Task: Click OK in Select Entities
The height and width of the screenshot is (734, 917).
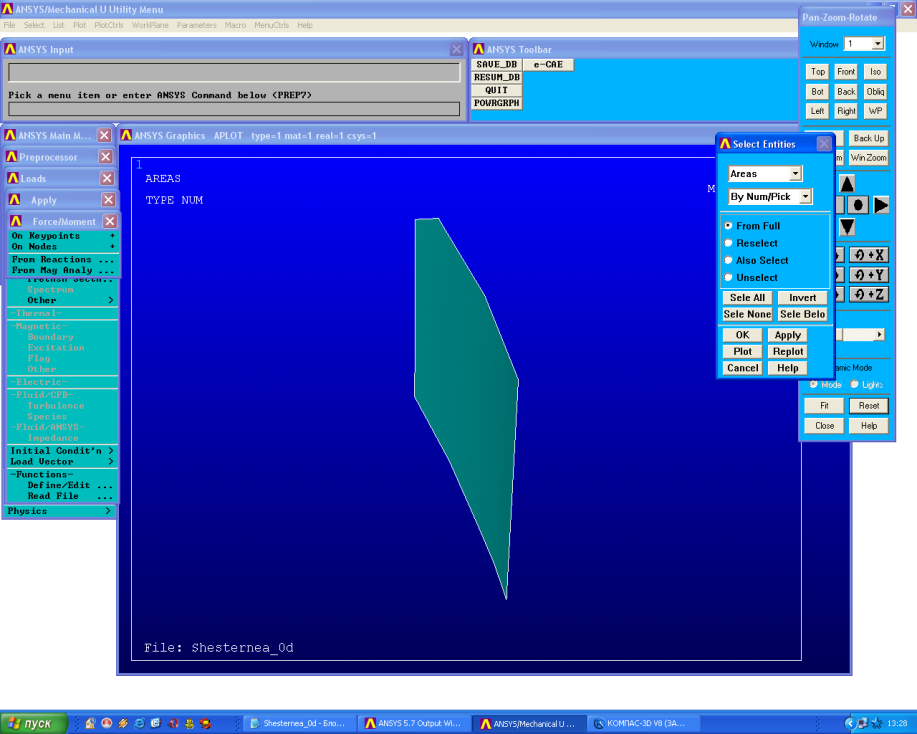Action: click(742, 335)
